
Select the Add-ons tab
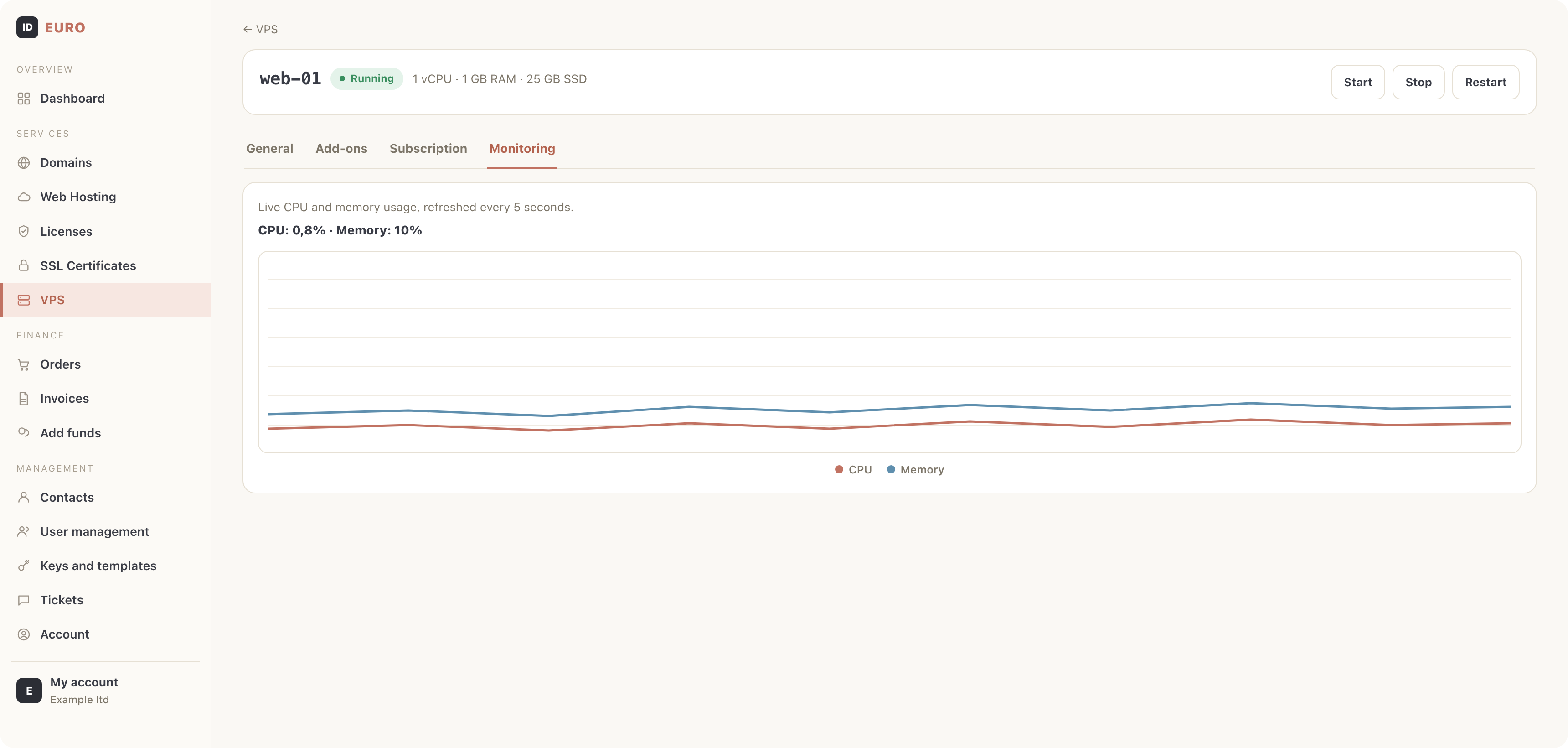tap(341, 149)
